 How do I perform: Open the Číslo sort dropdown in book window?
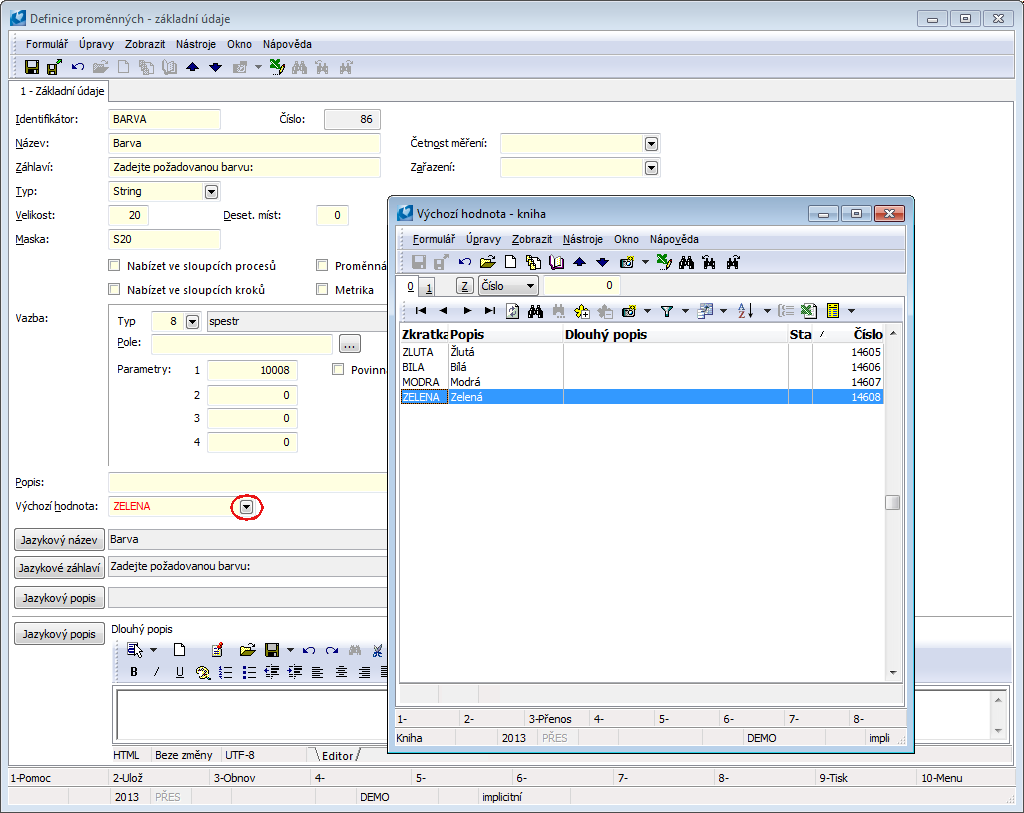531,286
